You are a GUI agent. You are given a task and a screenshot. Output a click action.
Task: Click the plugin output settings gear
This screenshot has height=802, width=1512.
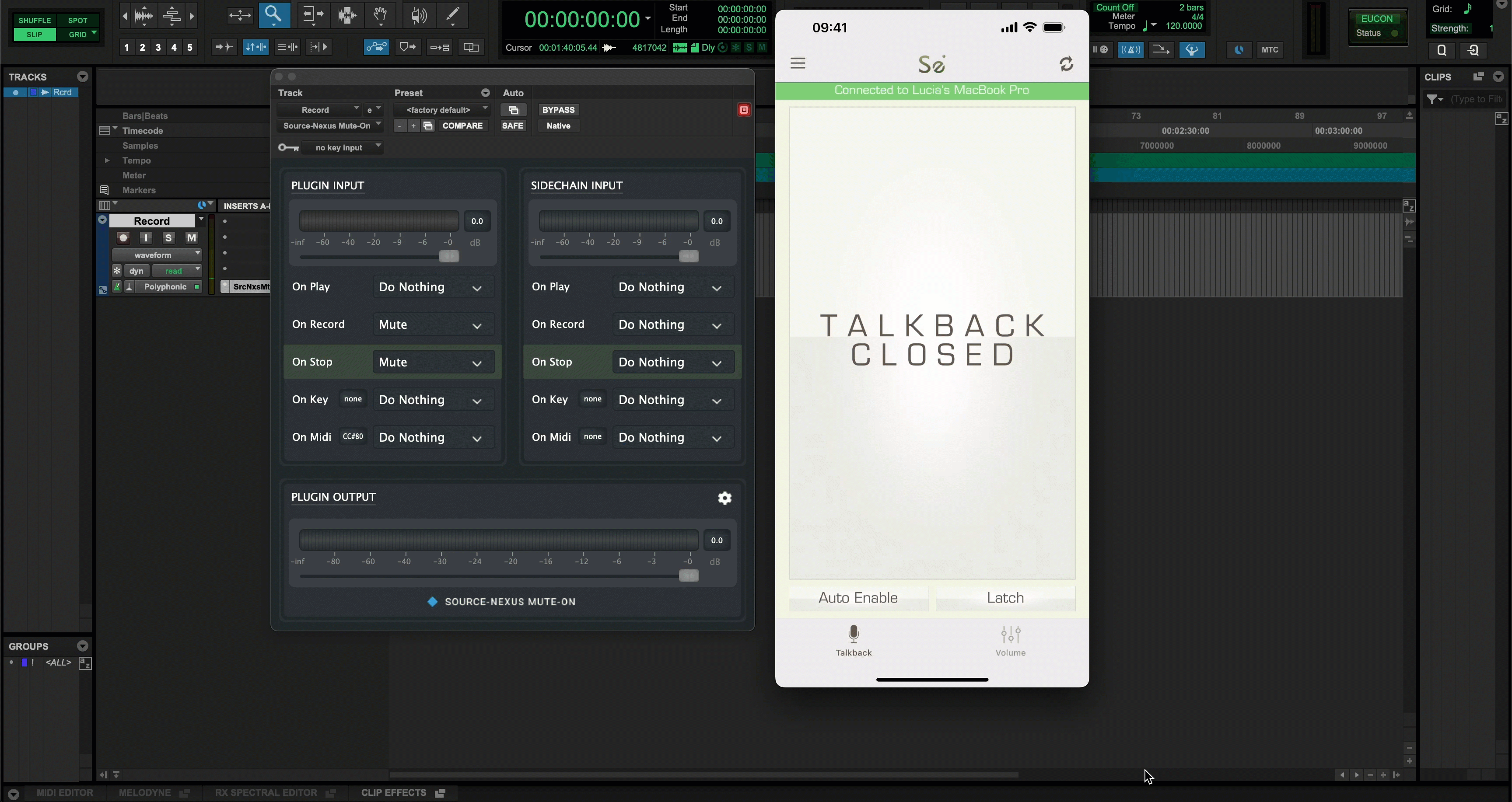pyautogui.click(x=725, y=498)
